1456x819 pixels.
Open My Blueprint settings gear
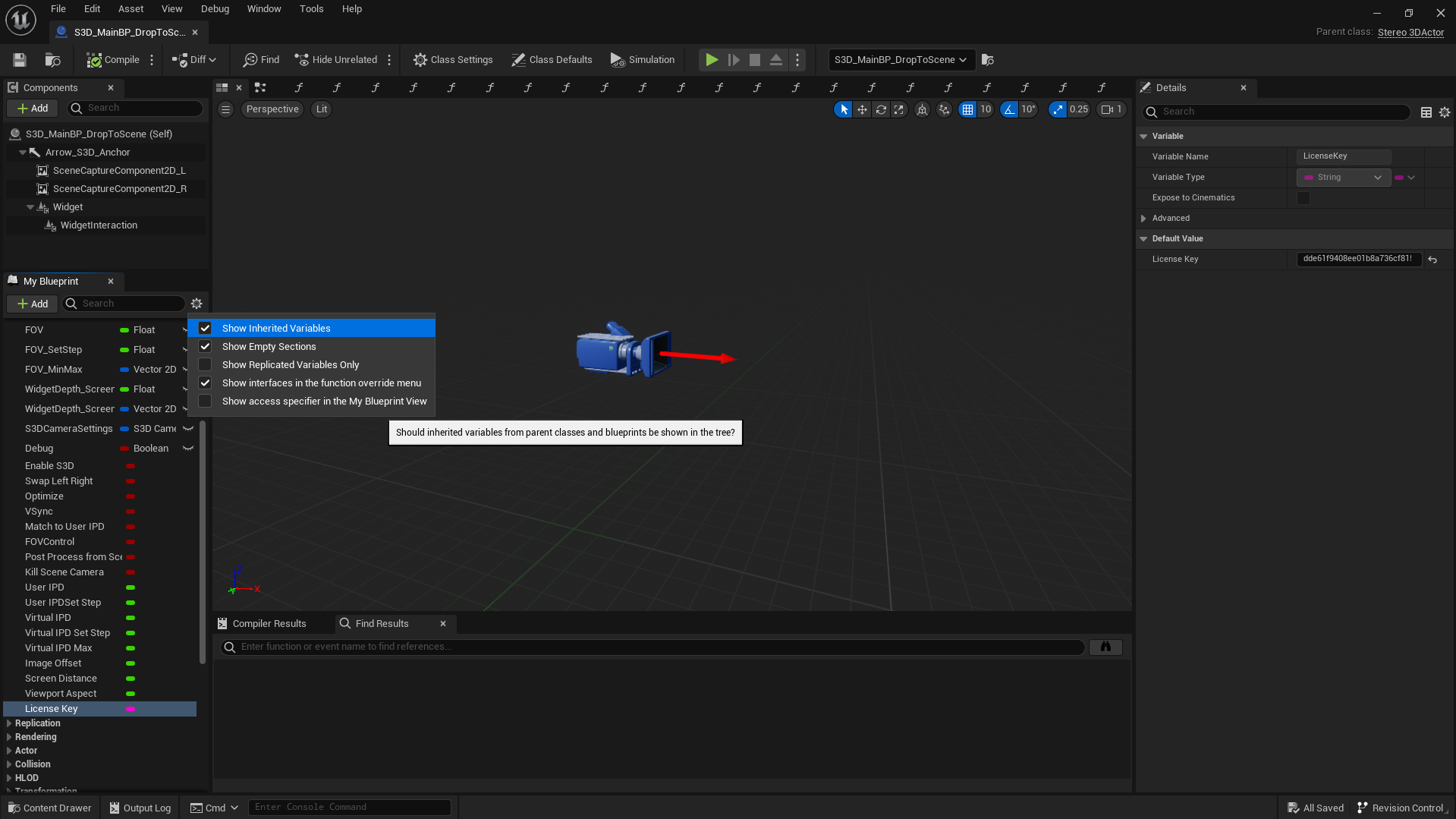(x=197, y=304)
